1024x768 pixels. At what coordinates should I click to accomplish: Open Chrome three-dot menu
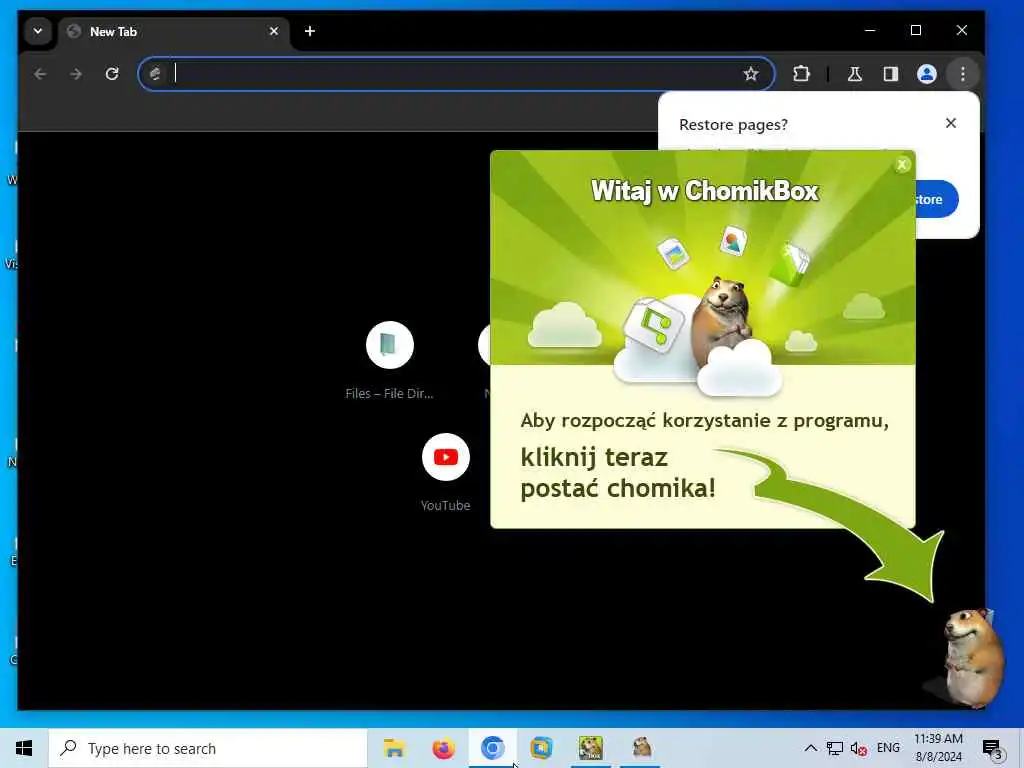(963, 74)
